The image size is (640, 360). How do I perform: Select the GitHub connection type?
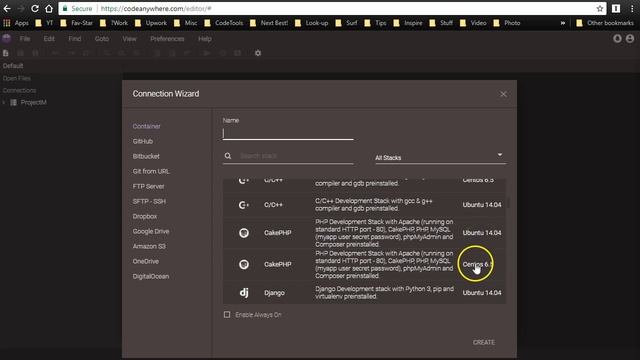[x=142, y=141]
